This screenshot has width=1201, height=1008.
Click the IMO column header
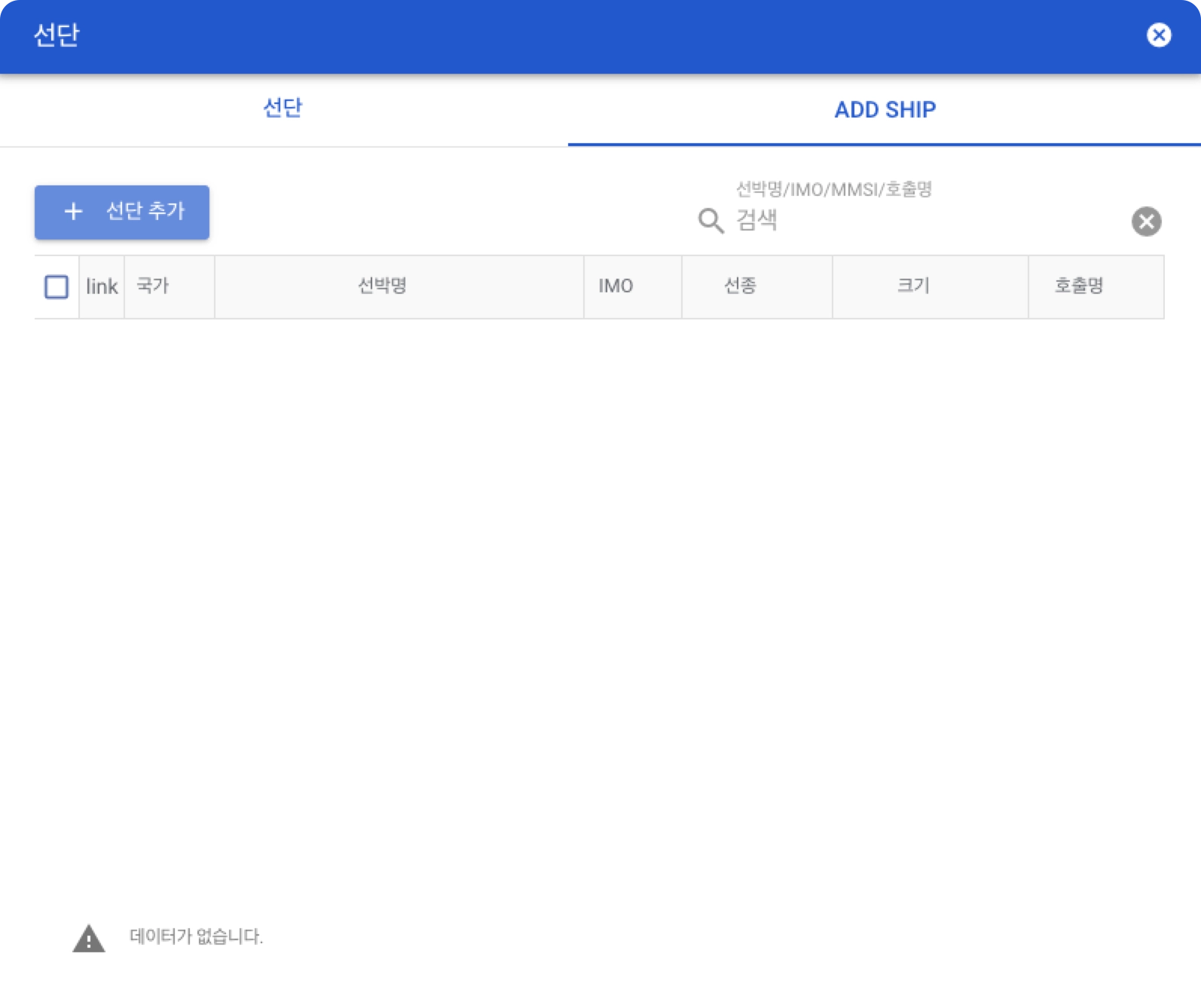coord(633,287)
